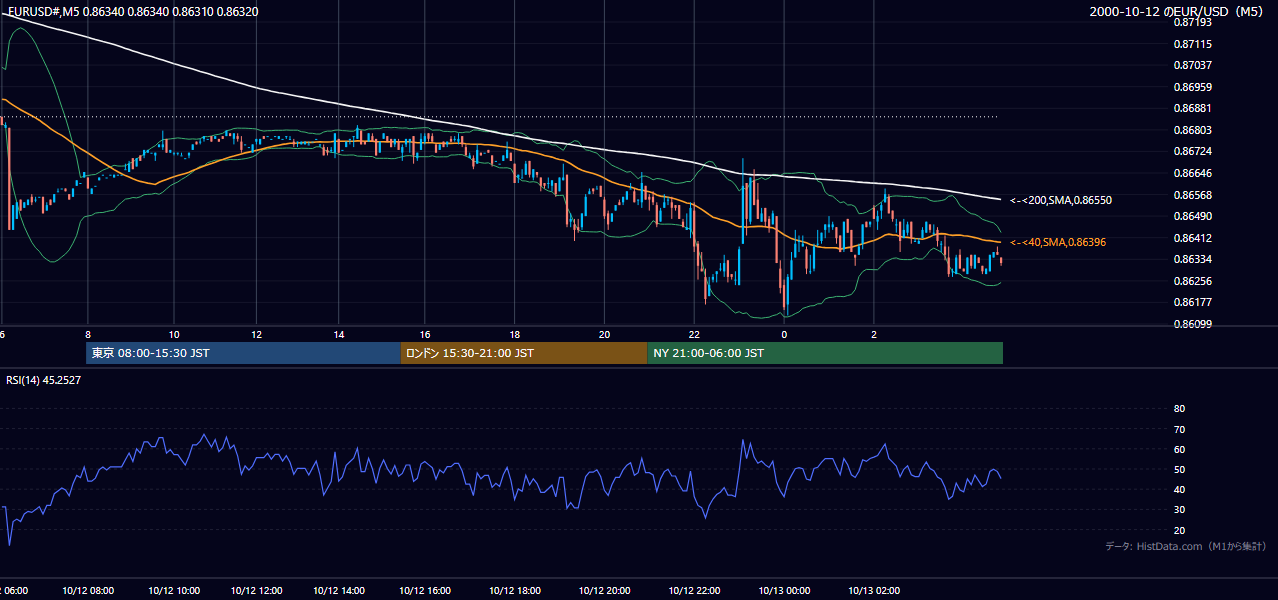Click price axis value 0.86177

click(1192, 302)
